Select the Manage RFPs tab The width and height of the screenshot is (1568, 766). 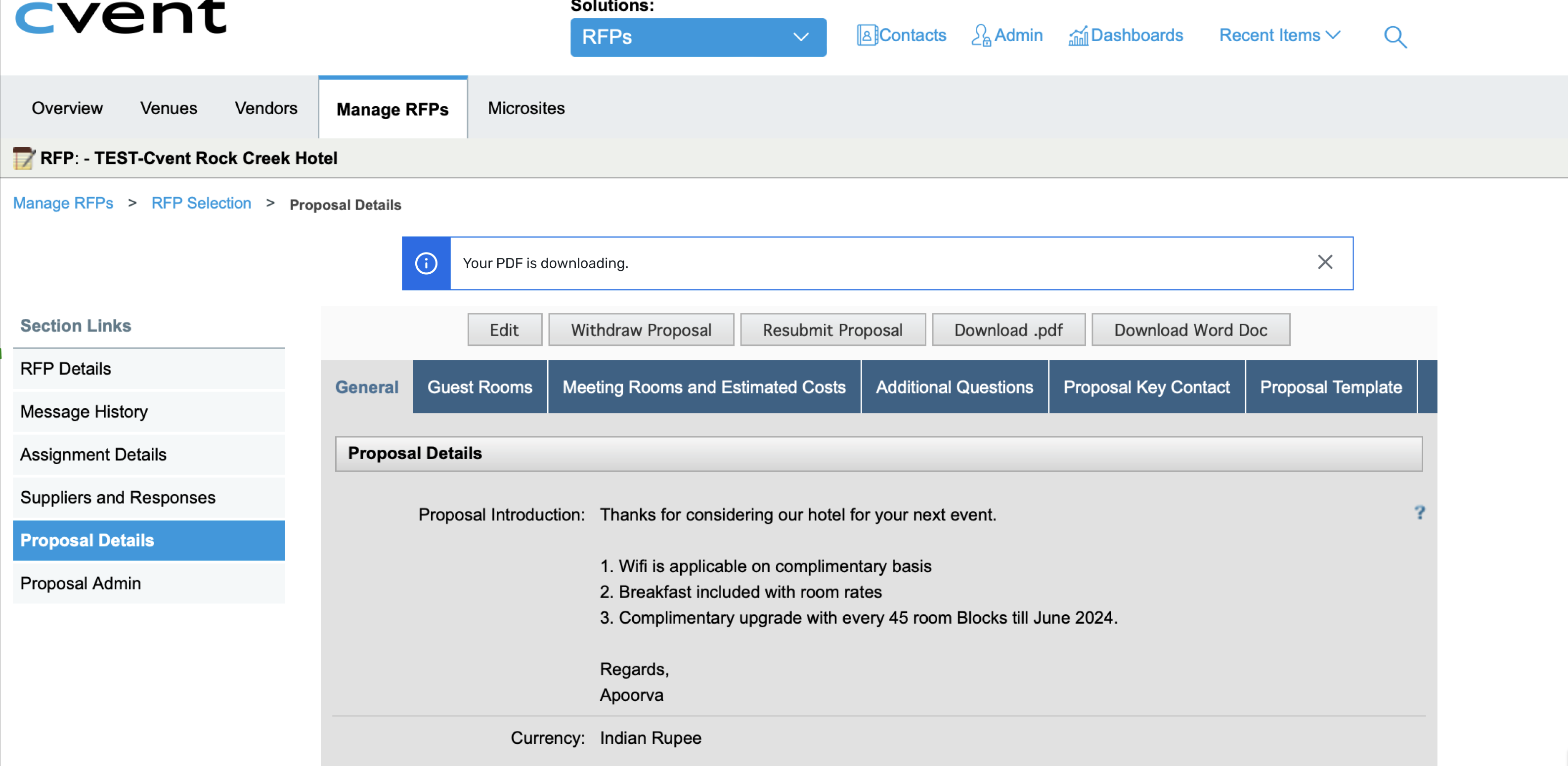pyautogui.click(x=392, y=109)
